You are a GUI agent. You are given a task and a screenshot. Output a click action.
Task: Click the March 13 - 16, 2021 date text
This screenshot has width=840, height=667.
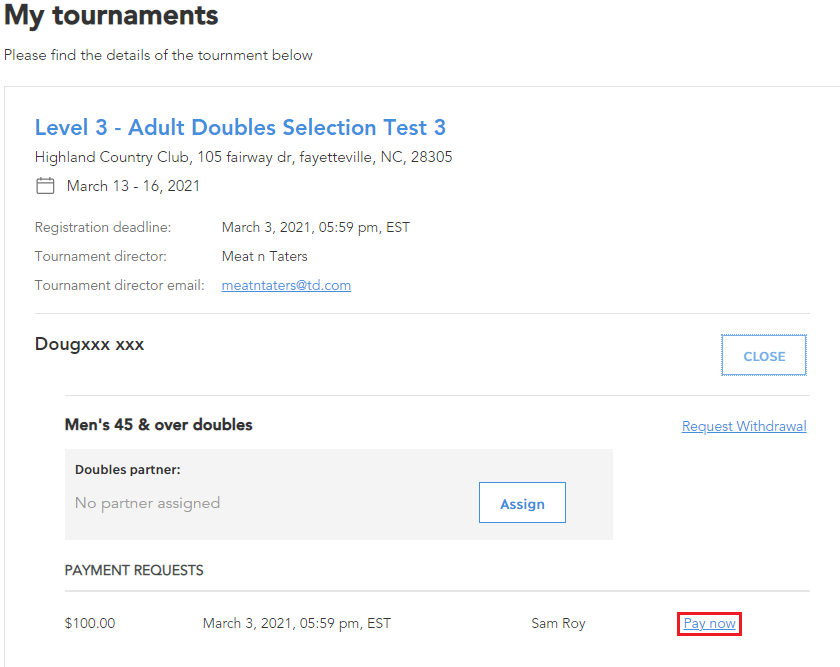[133, 186]
